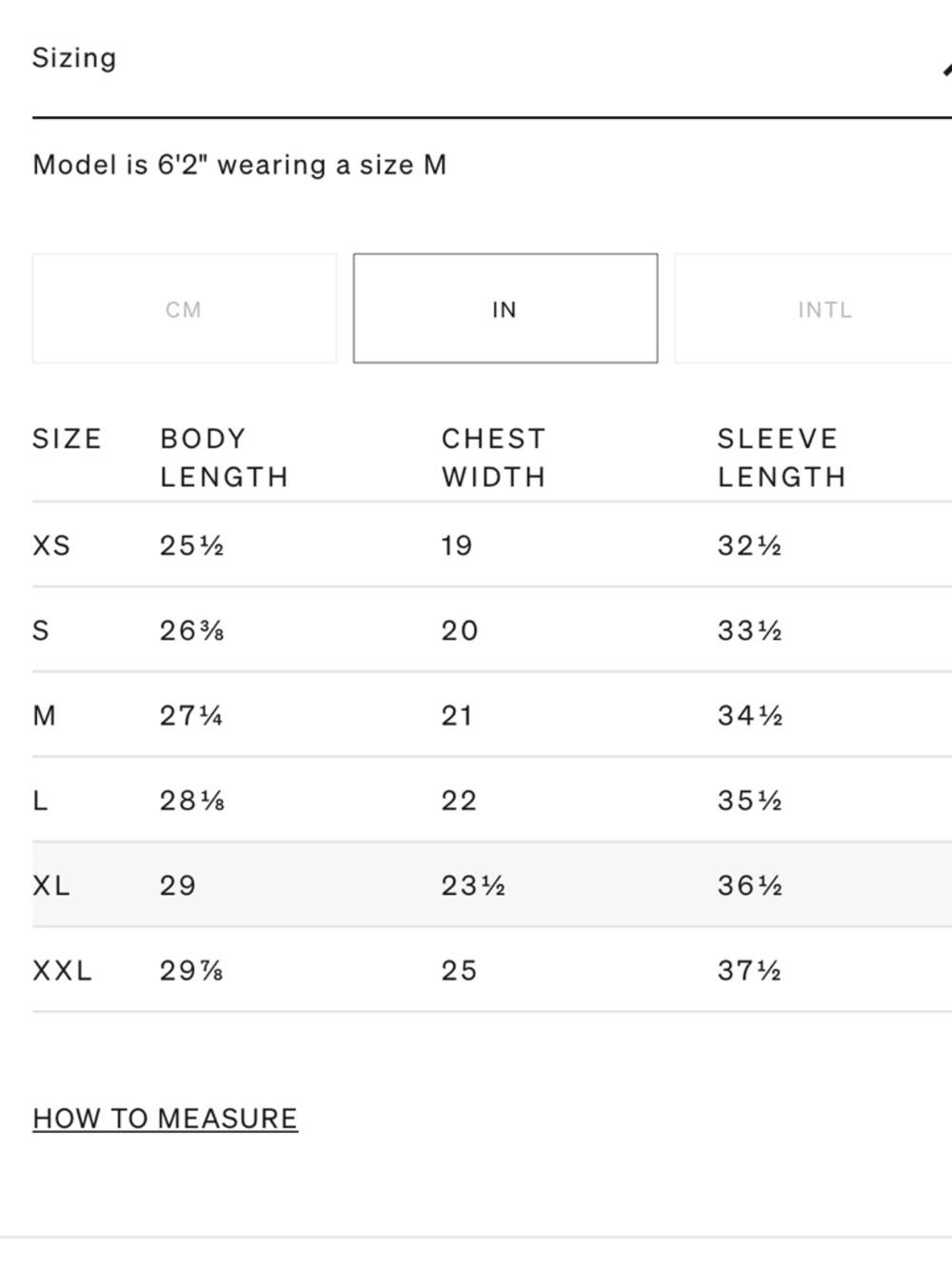952x1269 pixels.
Task: Click the XXL sleeve length 37½ value
Action: point(749,970)
